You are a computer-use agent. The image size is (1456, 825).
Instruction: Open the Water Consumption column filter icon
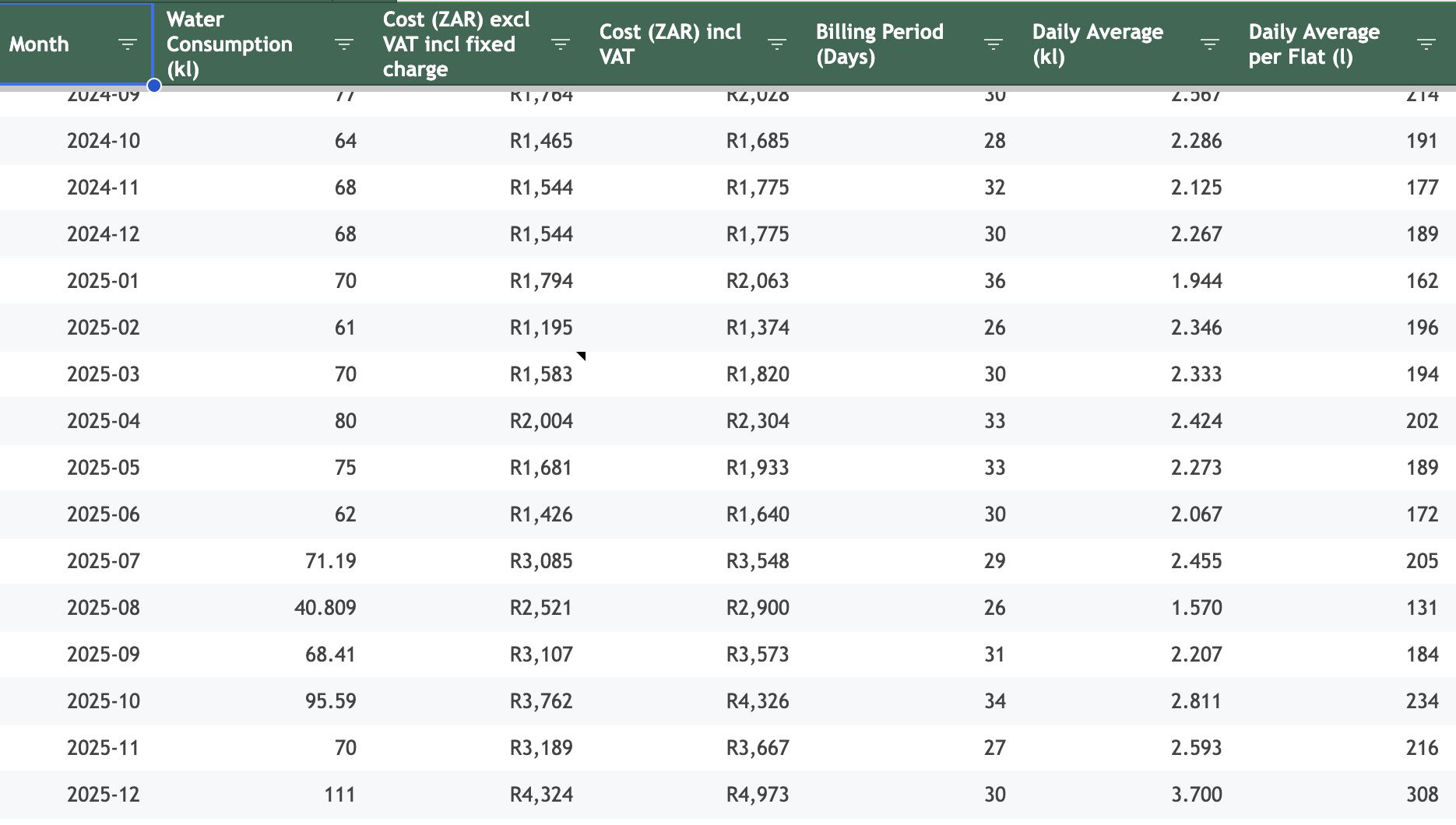344,44
